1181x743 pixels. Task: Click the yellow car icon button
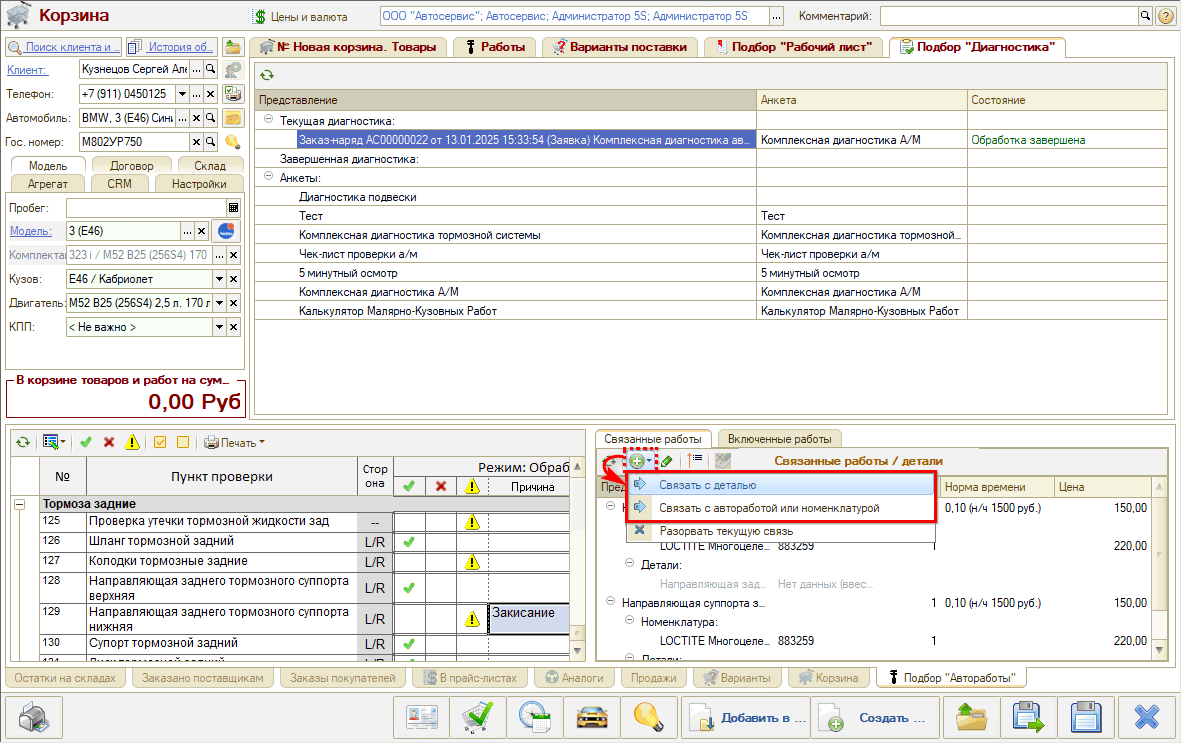593,718
